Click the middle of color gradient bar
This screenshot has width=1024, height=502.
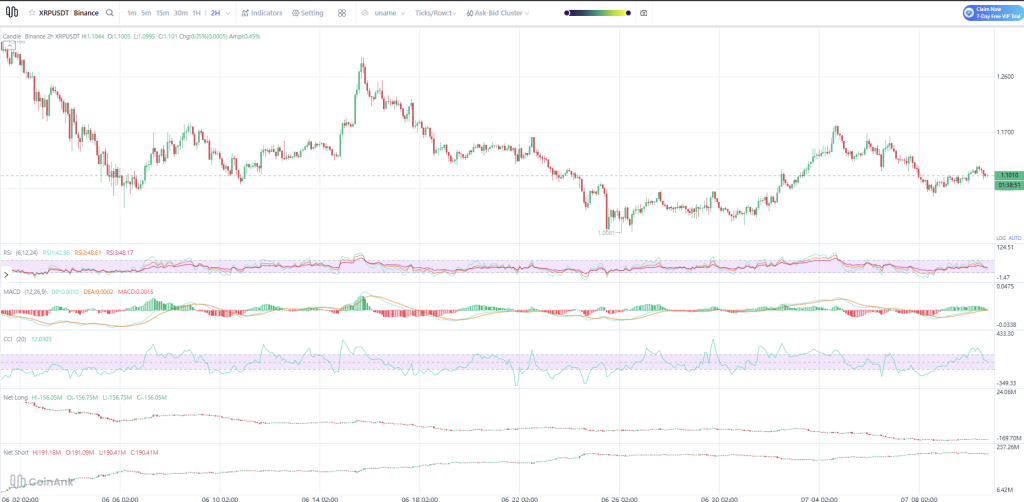(598, 13)
